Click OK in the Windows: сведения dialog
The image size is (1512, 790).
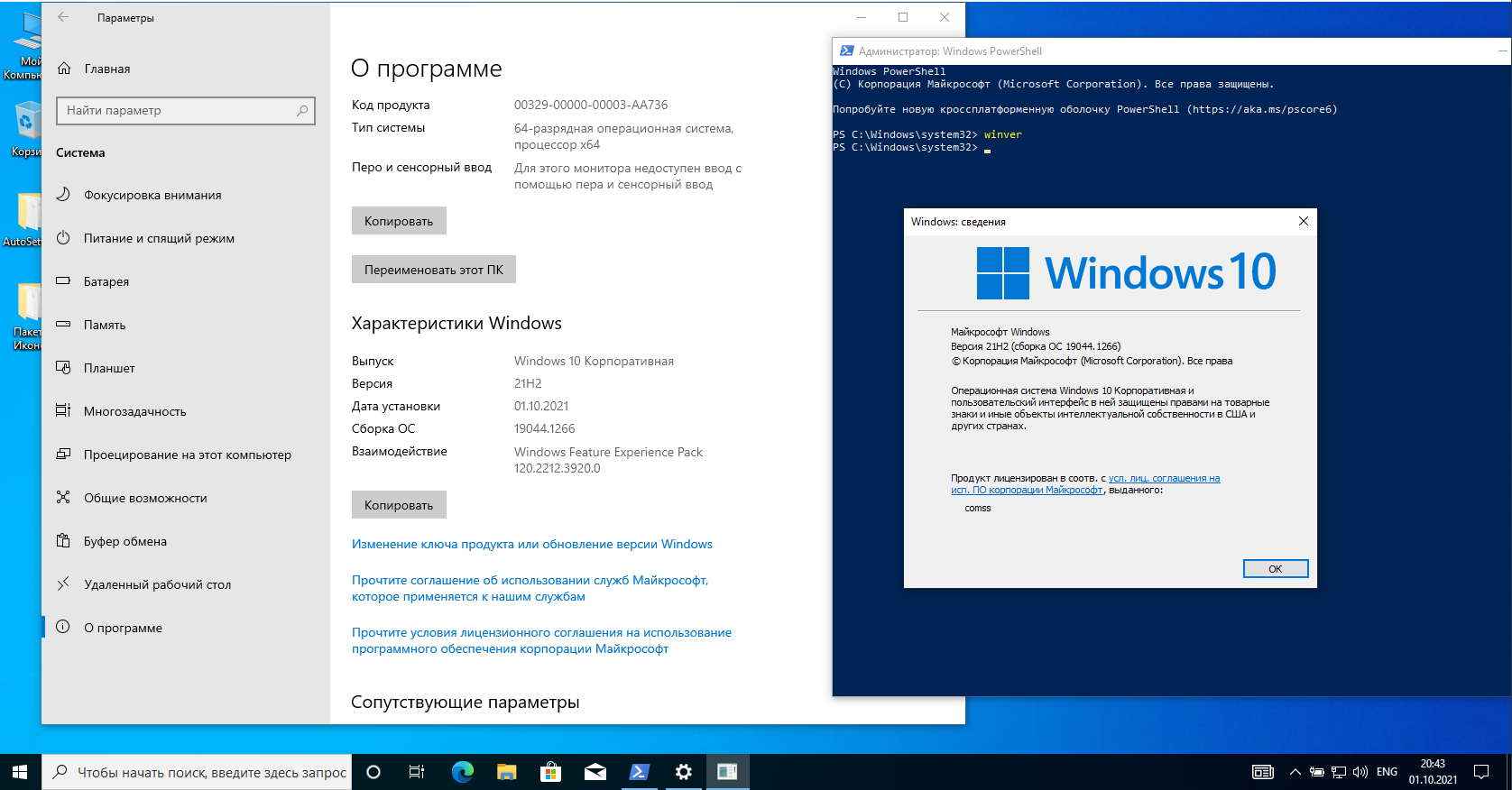(x=1276, y=569)
